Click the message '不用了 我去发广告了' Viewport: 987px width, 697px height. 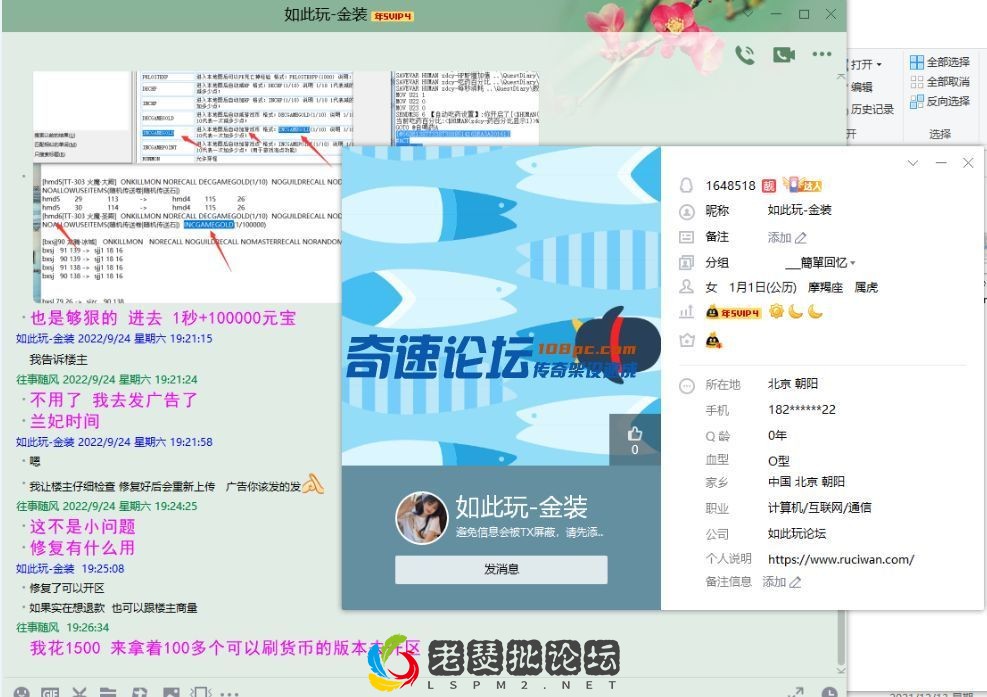(x=114, y=400)
